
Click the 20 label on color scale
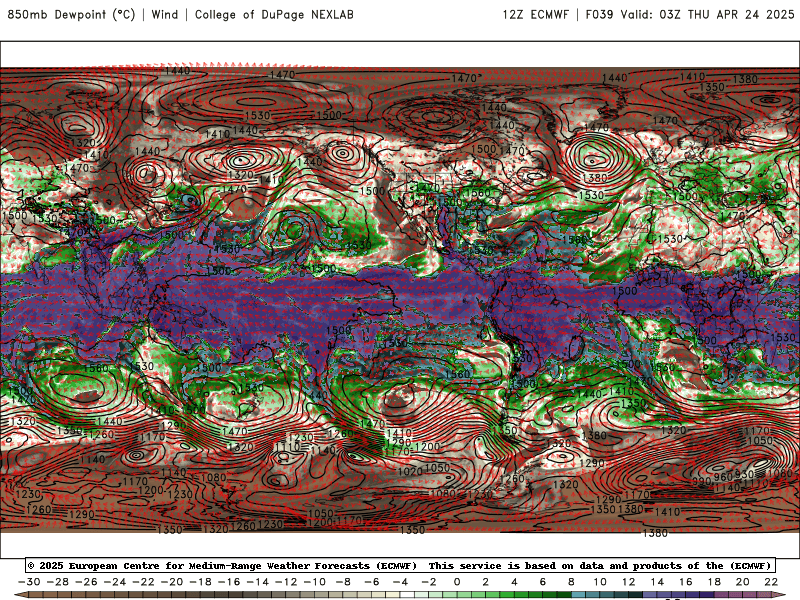[x=743, y=582]
